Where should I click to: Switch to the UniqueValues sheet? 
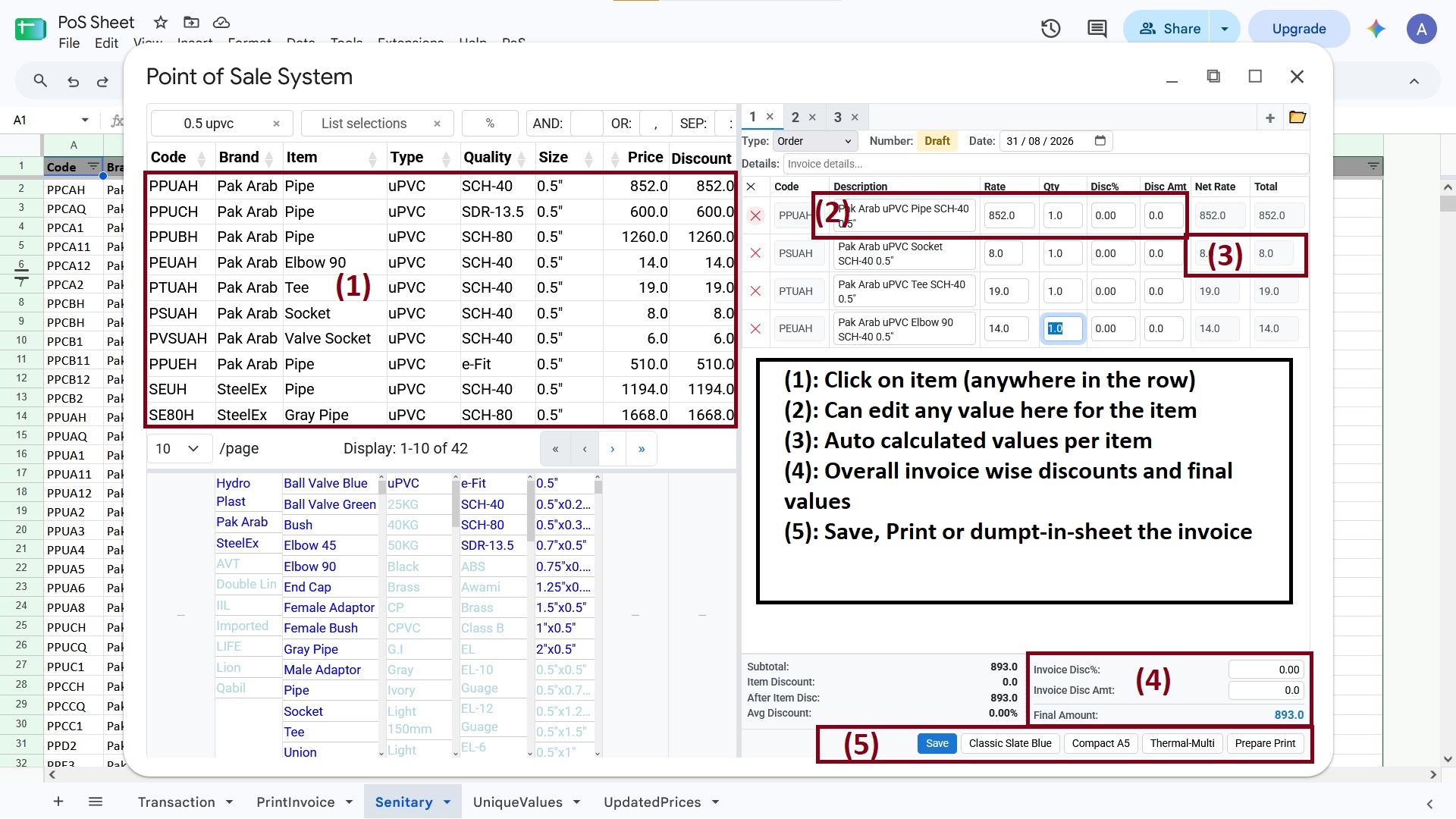point(518,802)
